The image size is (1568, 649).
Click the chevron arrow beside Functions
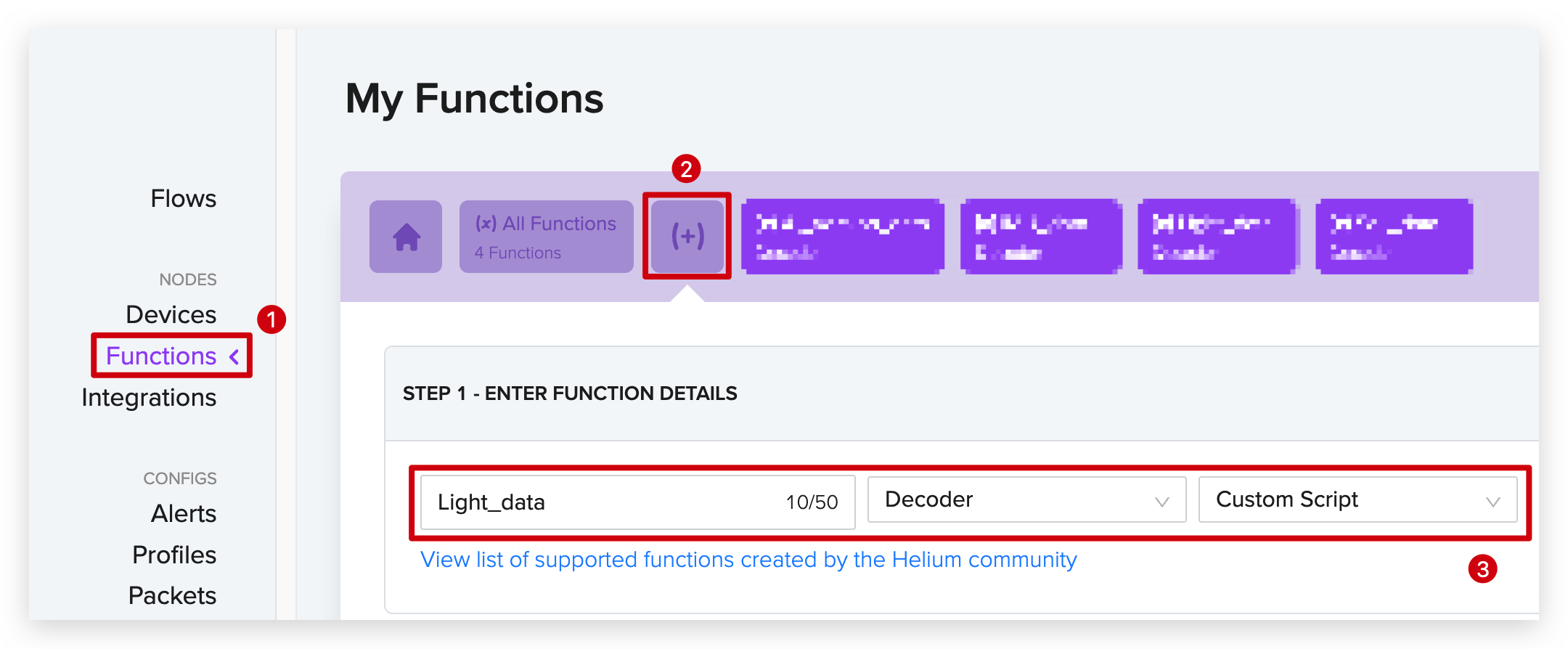coord(234,356)
